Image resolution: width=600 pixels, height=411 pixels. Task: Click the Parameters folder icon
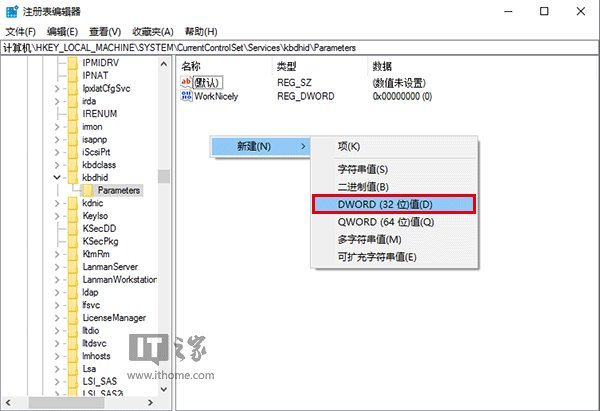tap(88, 190)
